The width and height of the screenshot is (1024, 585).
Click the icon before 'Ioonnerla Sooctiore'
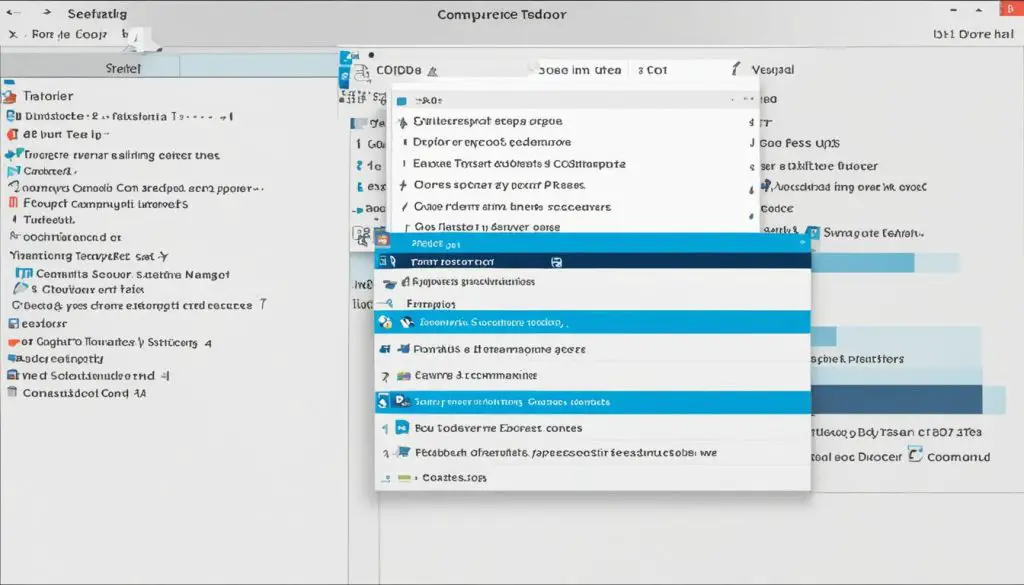[407, 322]
